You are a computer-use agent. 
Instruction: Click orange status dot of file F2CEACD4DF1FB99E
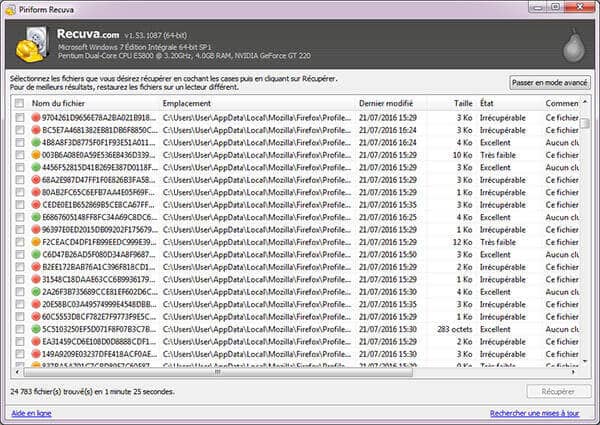pyautogui.click(x=36, y=242)
